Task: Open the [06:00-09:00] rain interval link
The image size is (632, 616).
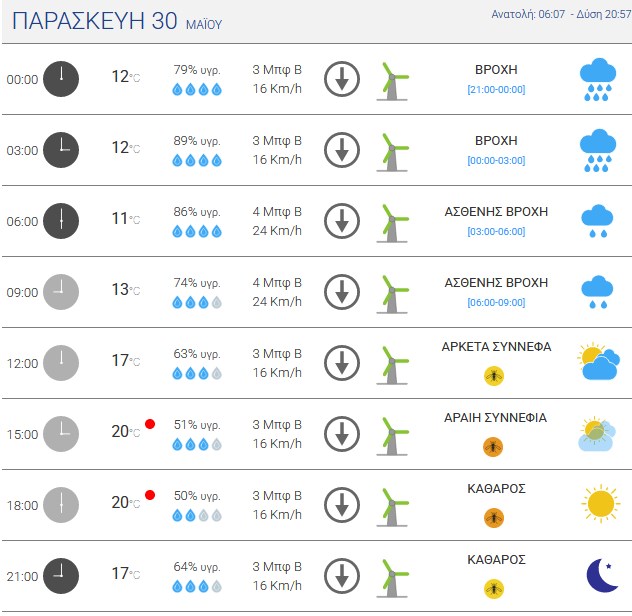Action: [496, 302]
